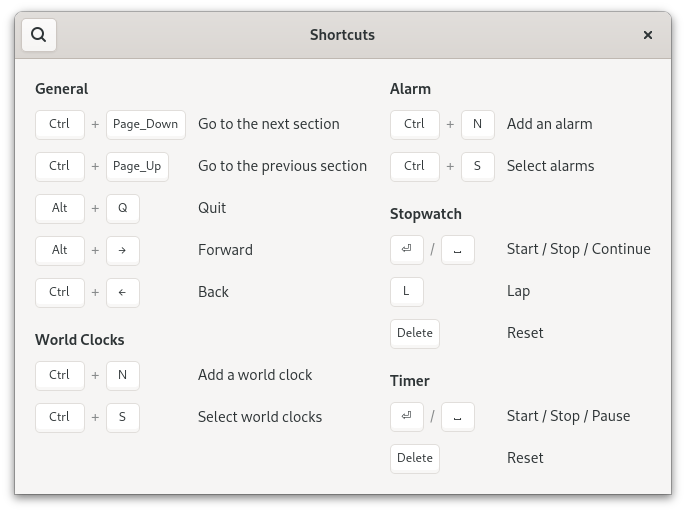The width and height of the screenshot is (686, 512).
Task: Click the "Go to the next section" label
Action: (269, 124)
